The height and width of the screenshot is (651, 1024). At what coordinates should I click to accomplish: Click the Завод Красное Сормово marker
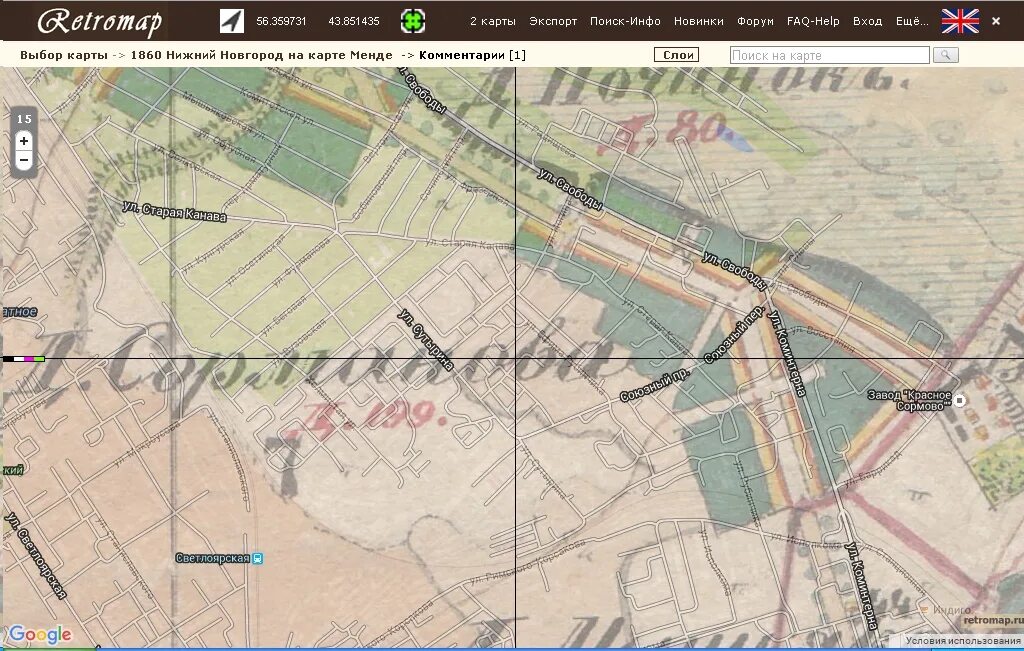pyautogui.click(x=959, y=400)
